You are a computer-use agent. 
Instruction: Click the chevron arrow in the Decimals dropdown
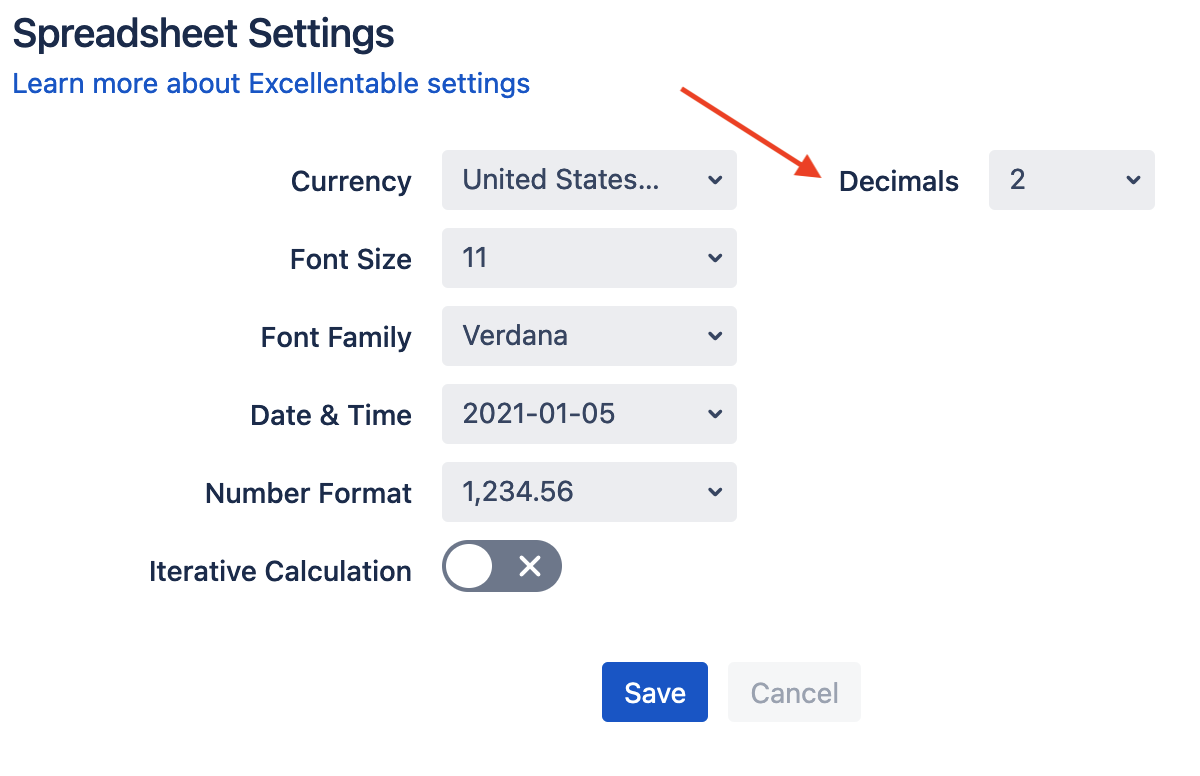tap(1132, 180)
